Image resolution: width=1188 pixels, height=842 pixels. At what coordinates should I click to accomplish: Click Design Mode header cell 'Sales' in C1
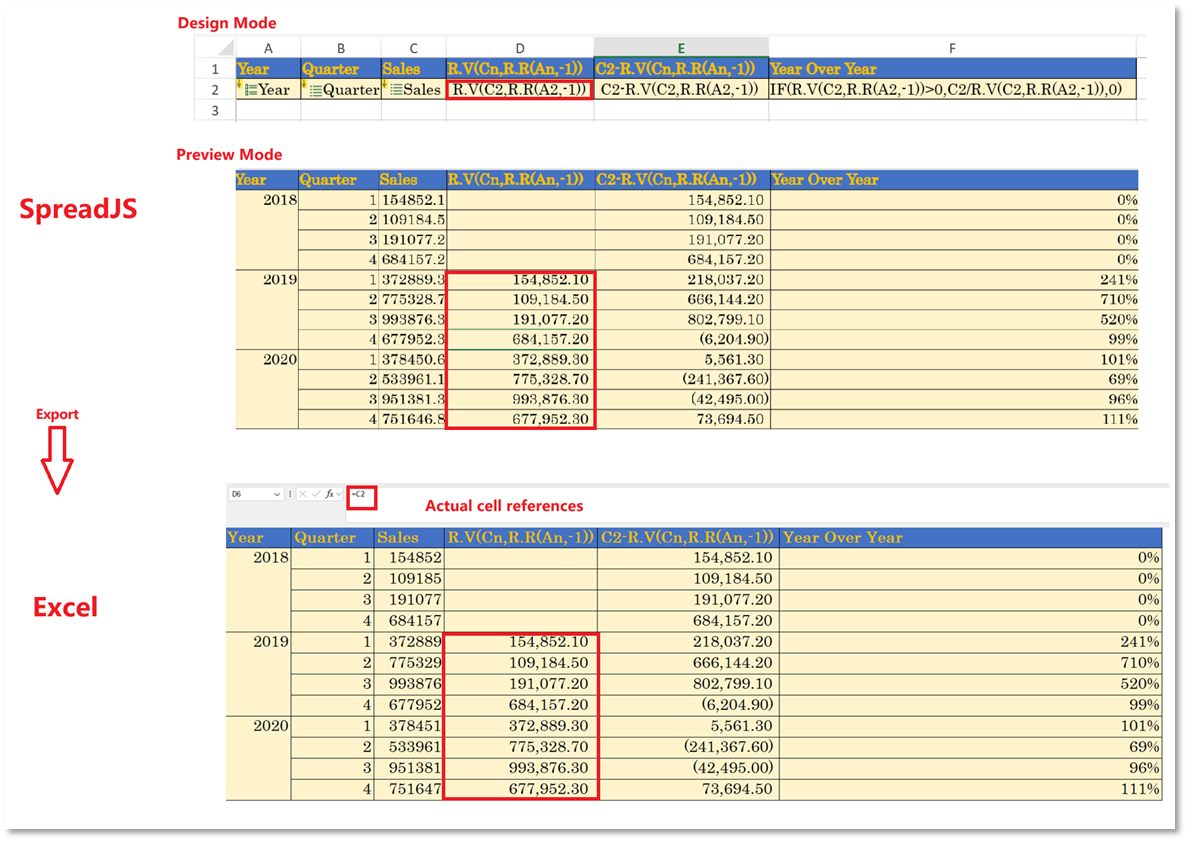click(x=414, y=69)
